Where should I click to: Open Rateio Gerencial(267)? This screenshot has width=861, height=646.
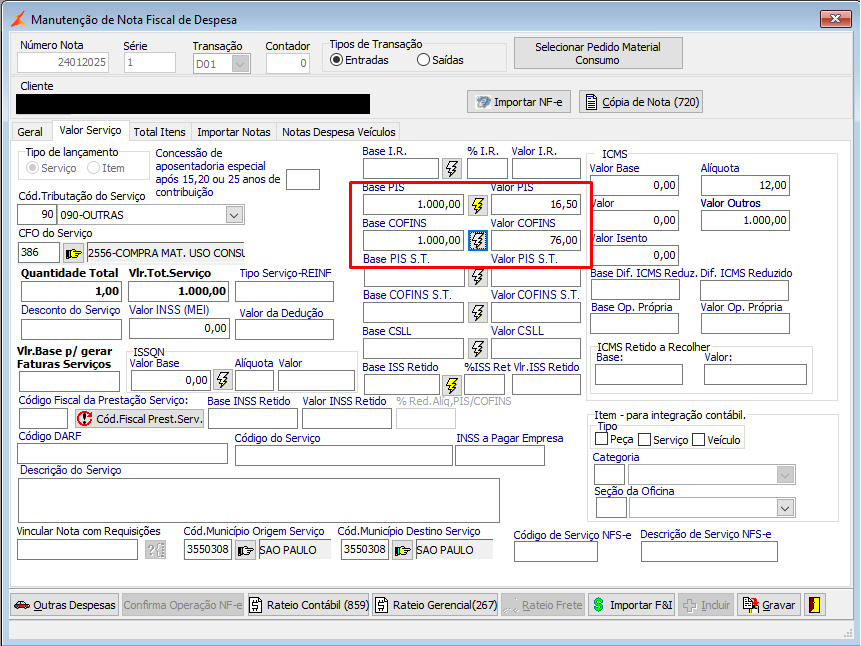(435, 605)
